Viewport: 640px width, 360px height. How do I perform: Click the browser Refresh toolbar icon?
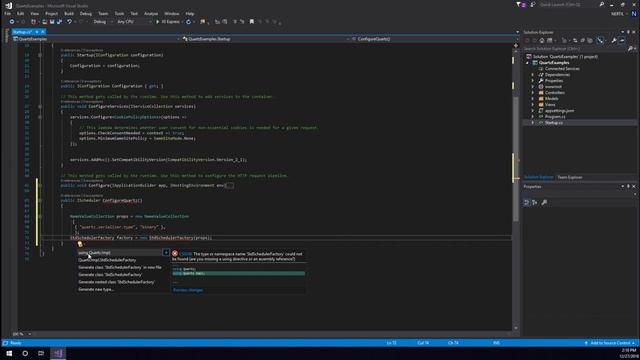point(188,22)
